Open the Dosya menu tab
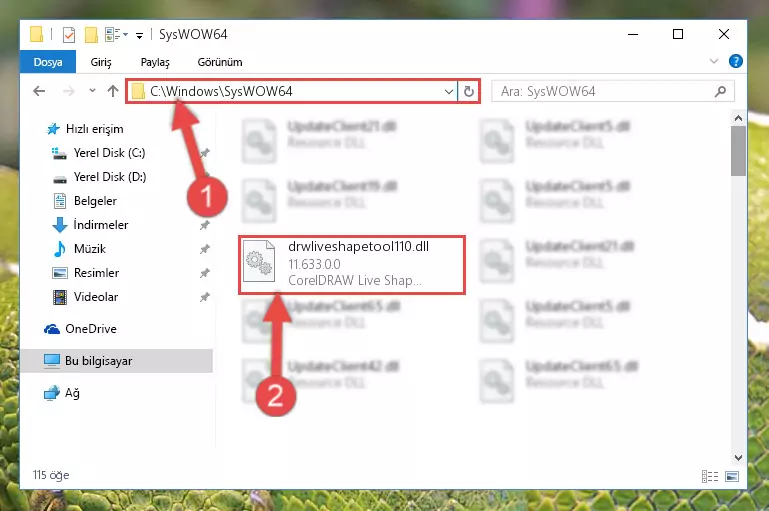769x511 pixels. (48, 62)
